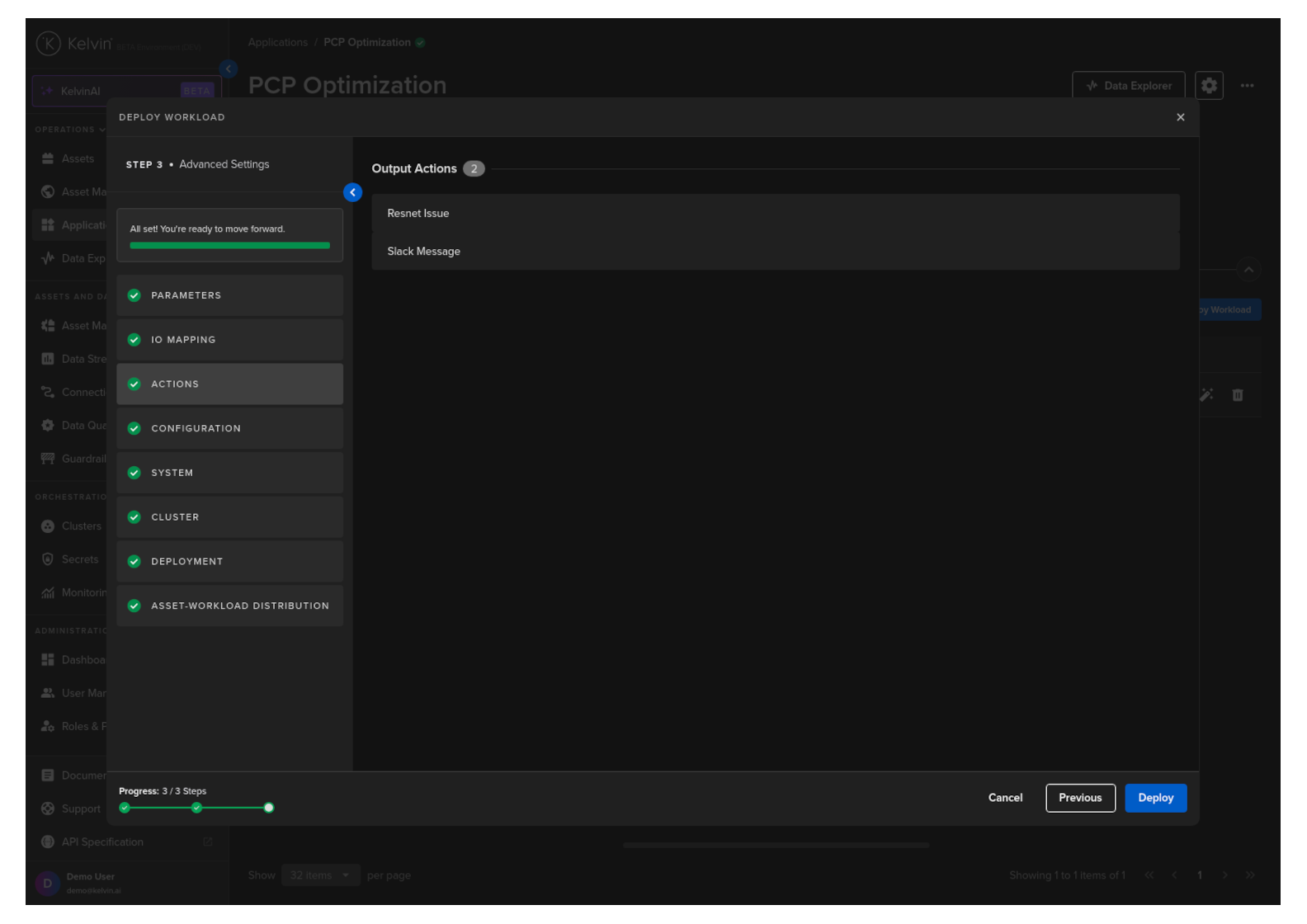Close the Deploy Workload dialog
The height and width of the screenshot is (924, 1307).
pyautogui.click(x=1181, y=117)
